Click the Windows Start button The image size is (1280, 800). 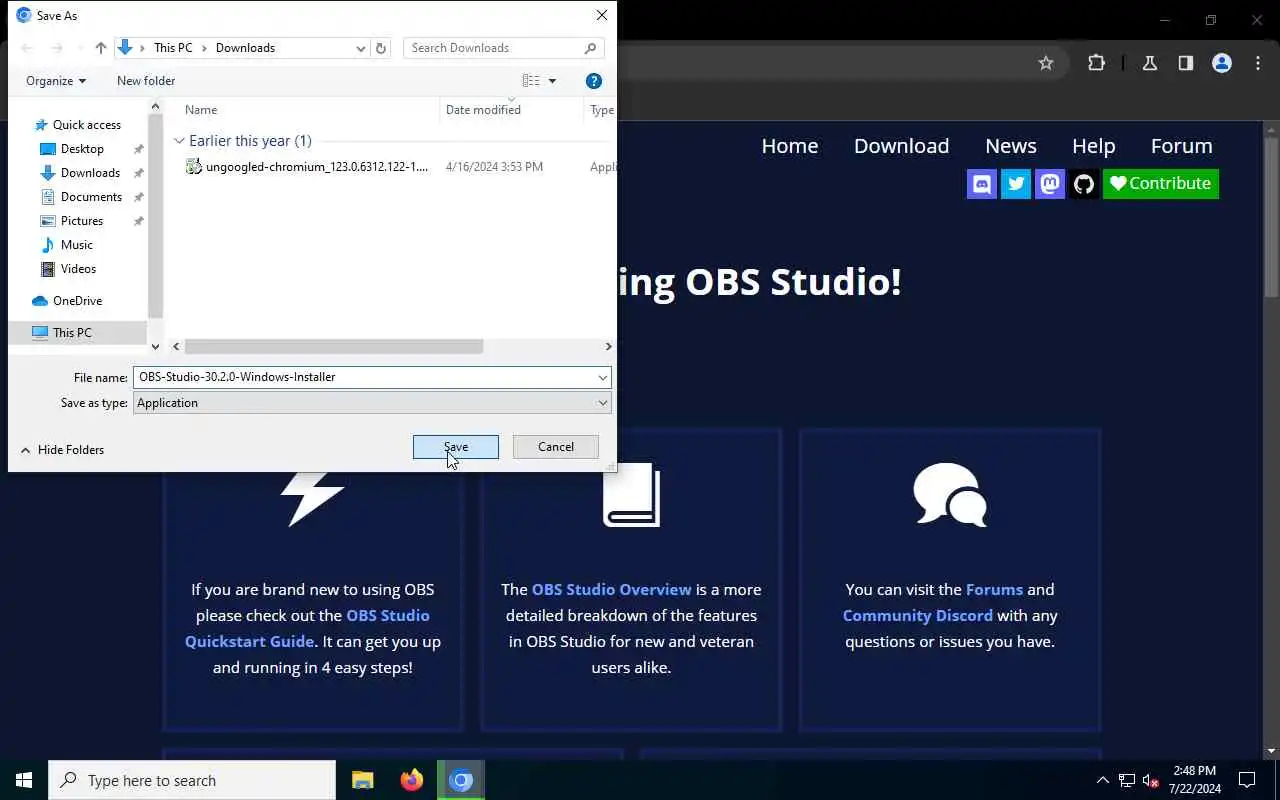coord(24,780)
